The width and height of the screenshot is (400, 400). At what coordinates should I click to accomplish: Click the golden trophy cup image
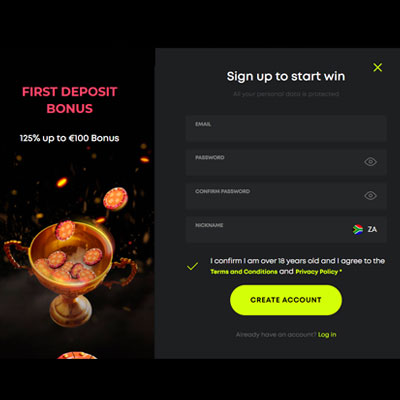click(x=68, y=270)
